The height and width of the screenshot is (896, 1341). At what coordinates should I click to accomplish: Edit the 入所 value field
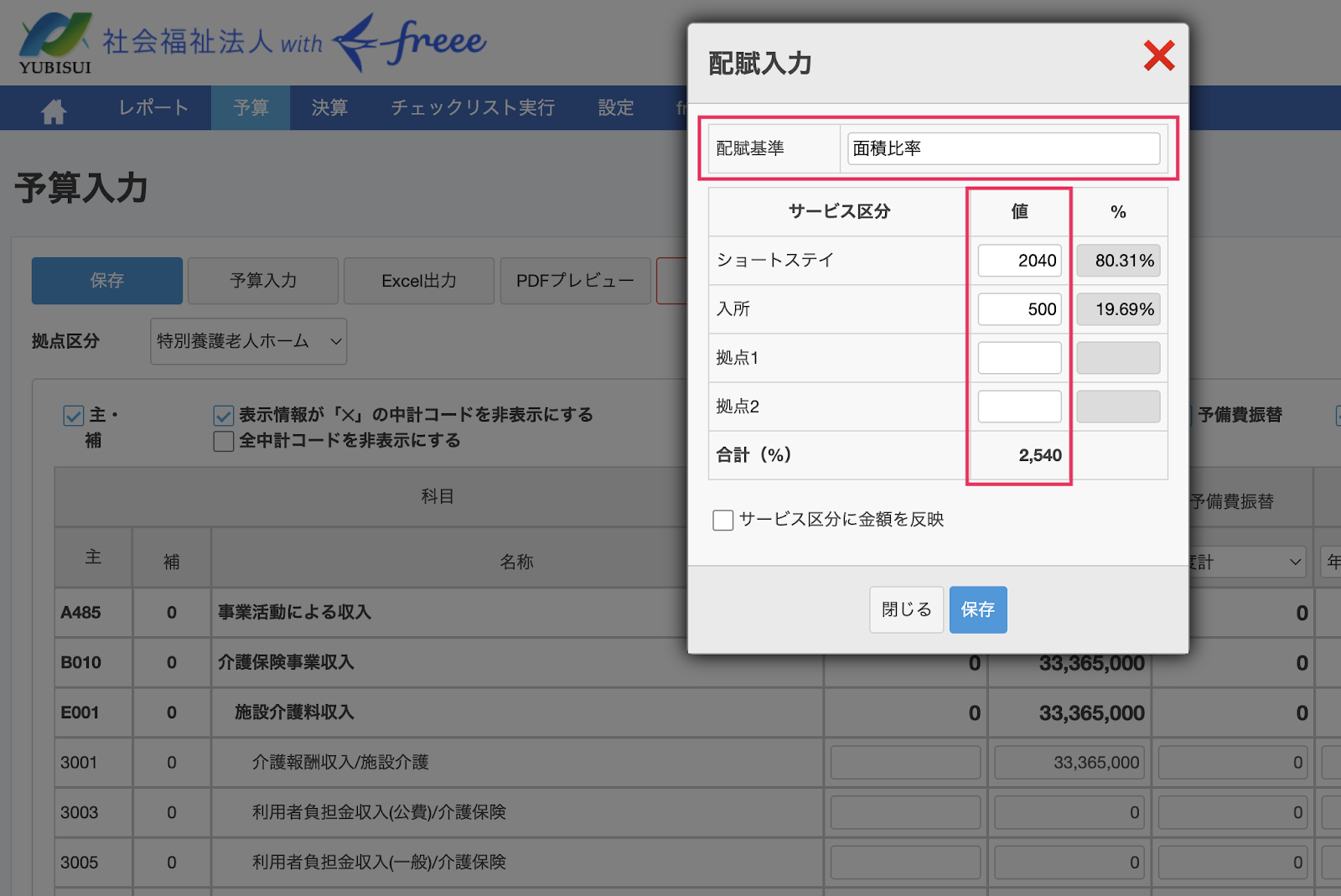1019,309
